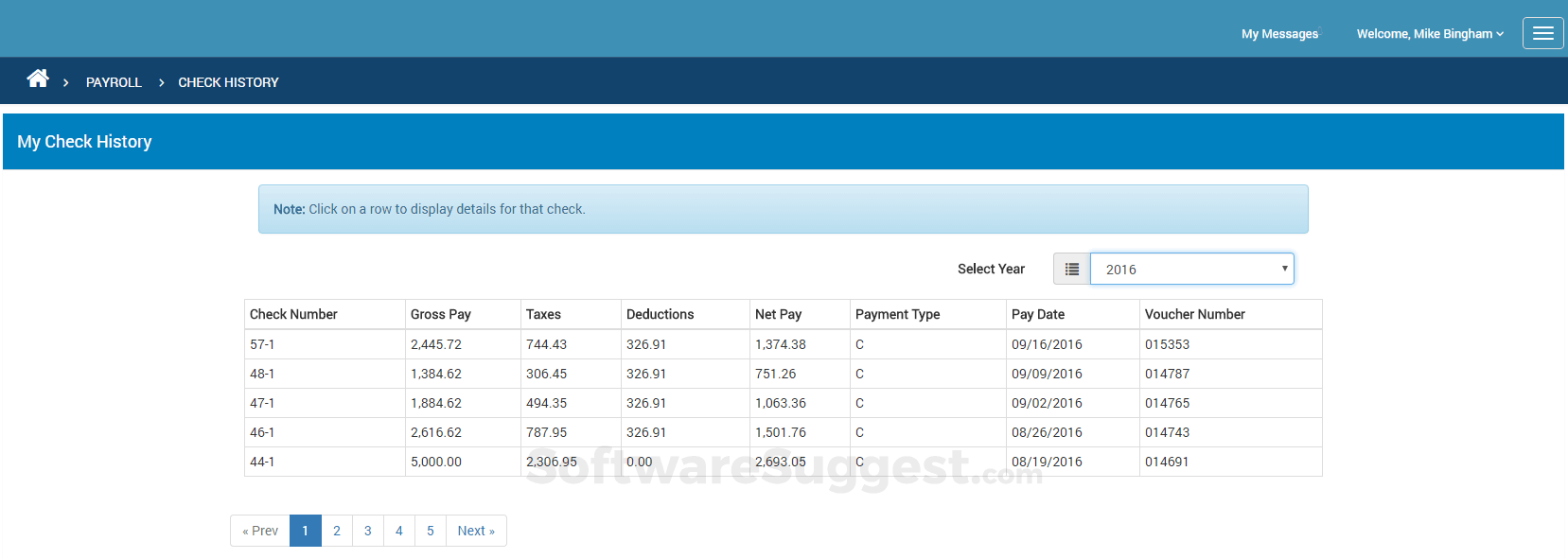1568x559 pixels.
Task: Select the check 47-1 row
Action: [x=262, y=403]
